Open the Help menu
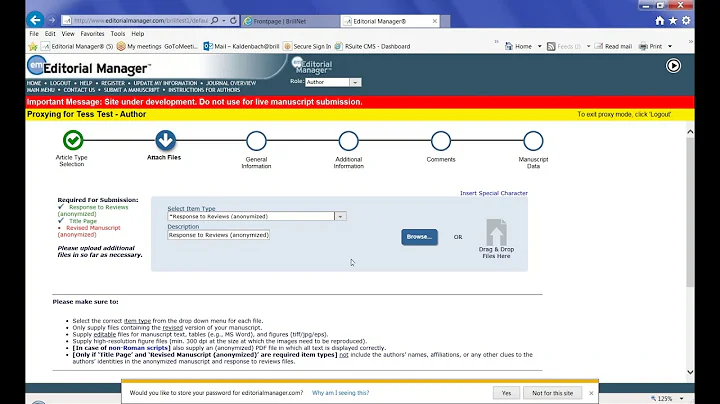The width and height of the screenshot is (720, 404). coord(138,34)
